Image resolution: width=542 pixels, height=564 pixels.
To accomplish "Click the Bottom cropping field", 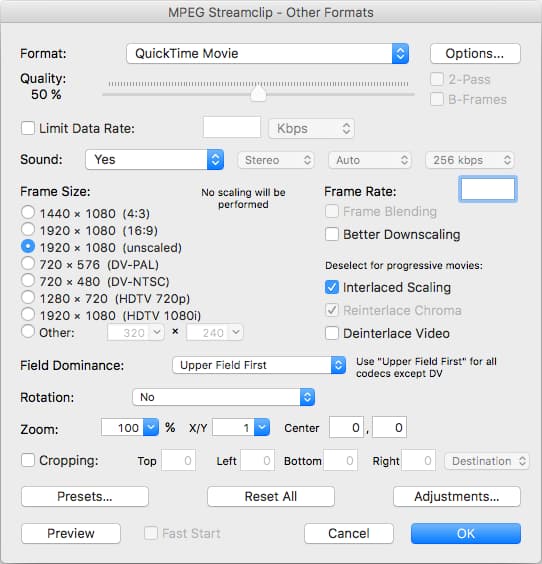I will point(340,460).
